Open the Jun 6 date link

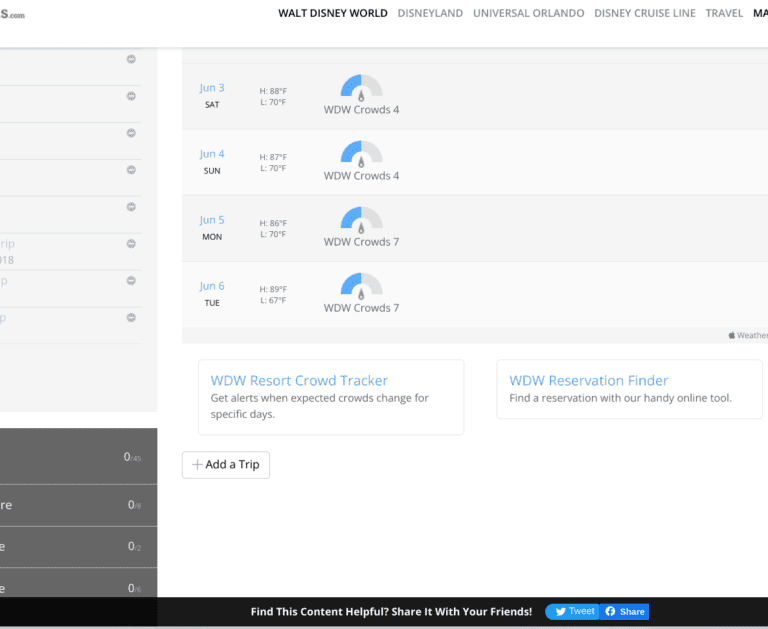coord(212,286)
